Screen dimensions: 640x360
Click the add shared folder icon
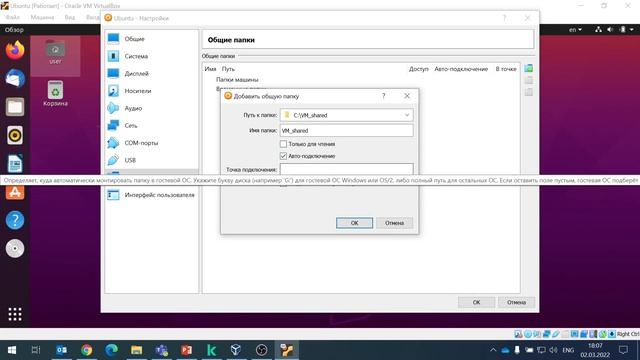[529, 68]
